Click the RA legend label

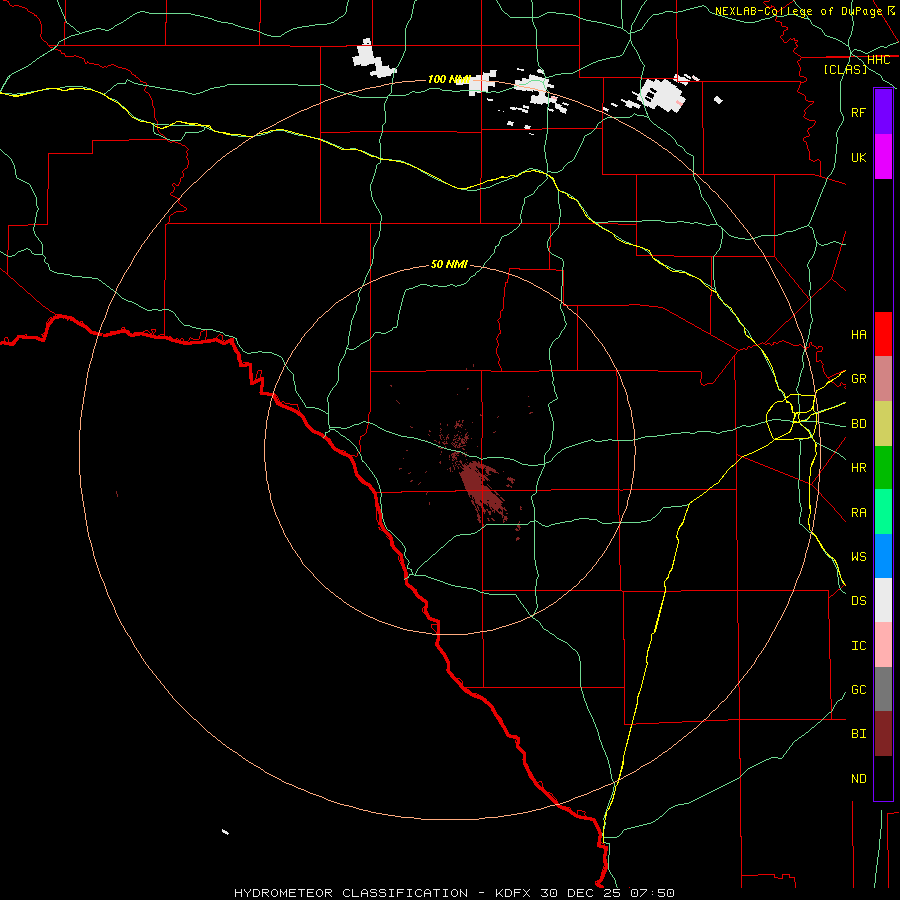pos(858,512)
